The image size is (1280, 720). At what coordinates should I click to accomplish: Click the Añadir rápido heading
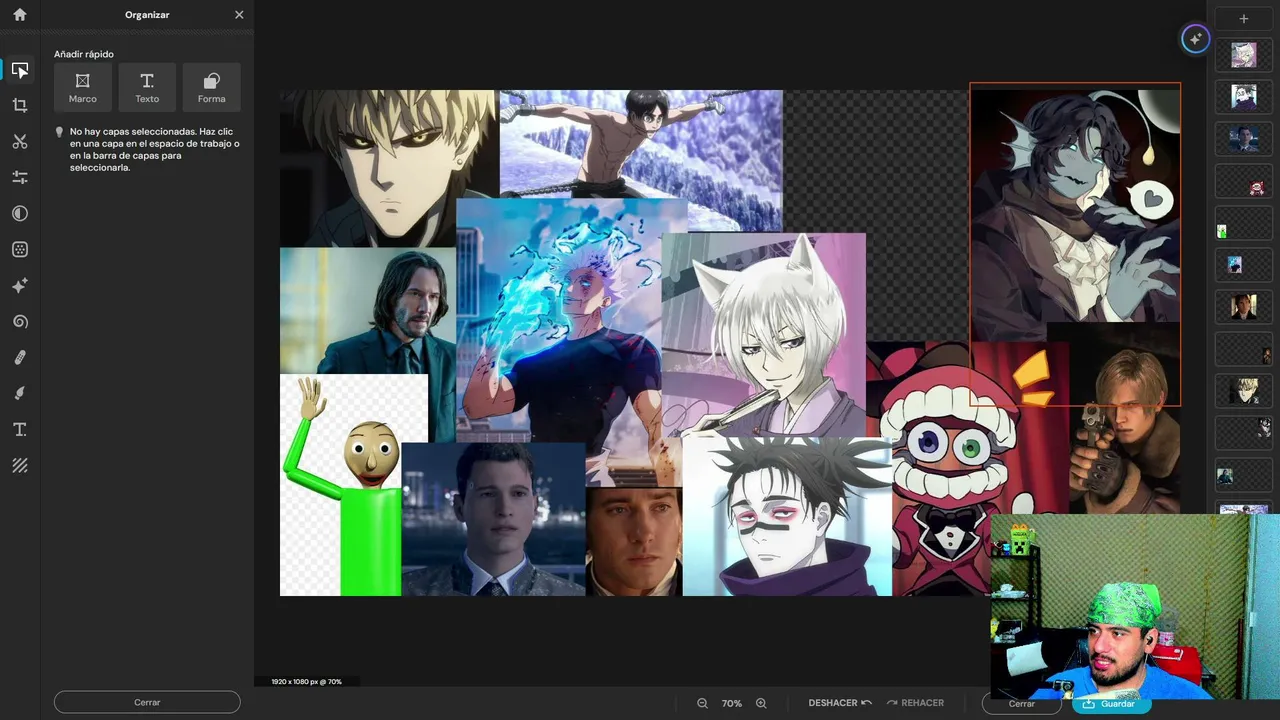coord(84,54)
